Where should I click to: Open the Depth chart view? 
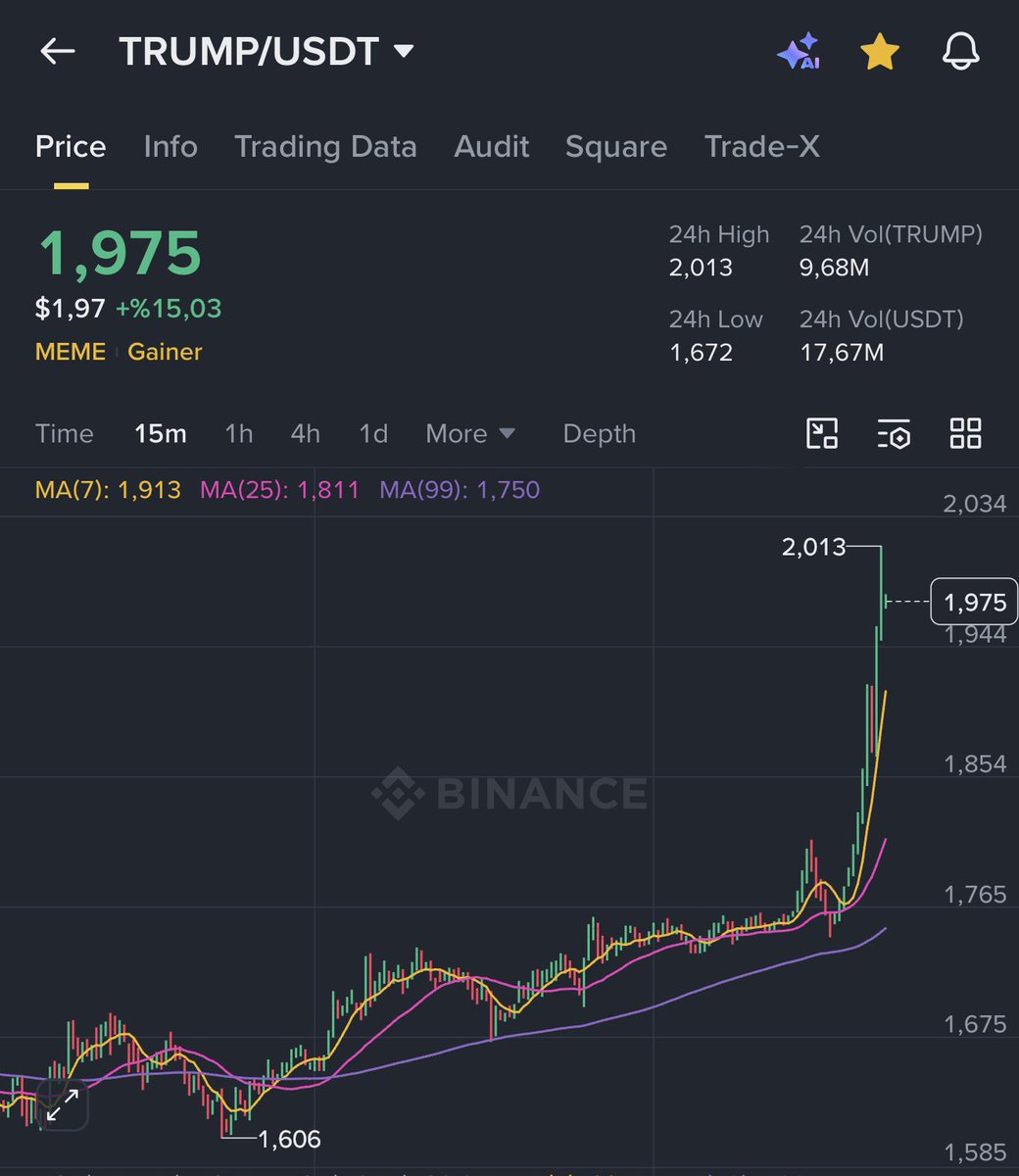point(600,434)
